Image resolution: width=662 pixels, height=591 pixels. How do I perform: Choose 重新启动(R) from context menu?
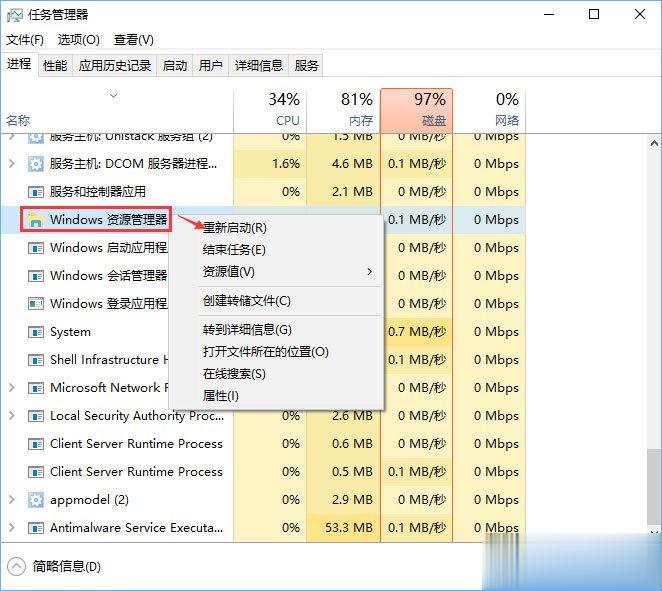[x=235, y=228]
